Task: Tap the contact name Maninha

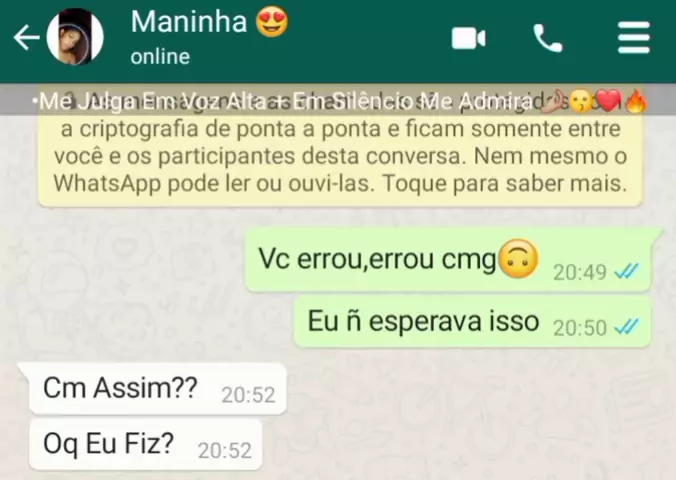Action: pos(189,22)
